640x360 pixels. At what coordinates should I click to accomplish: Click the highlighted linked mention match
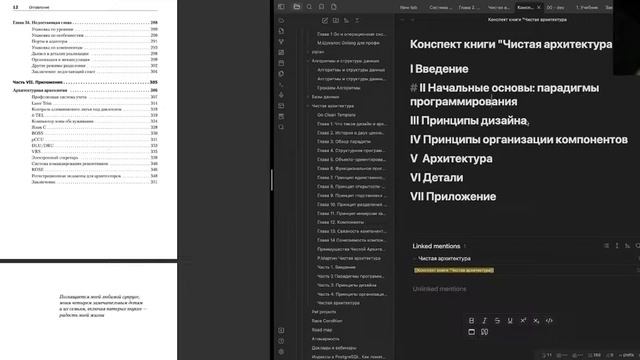454,270
